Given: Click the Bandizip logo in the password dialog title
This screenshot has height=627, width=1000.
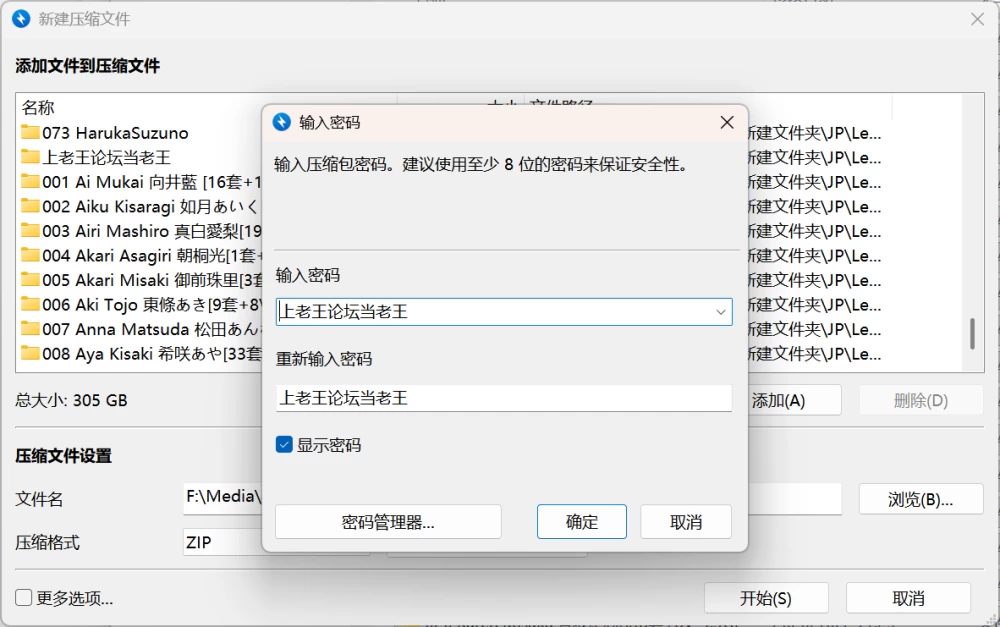Looking at the screenshot, I should pos(282,122).
